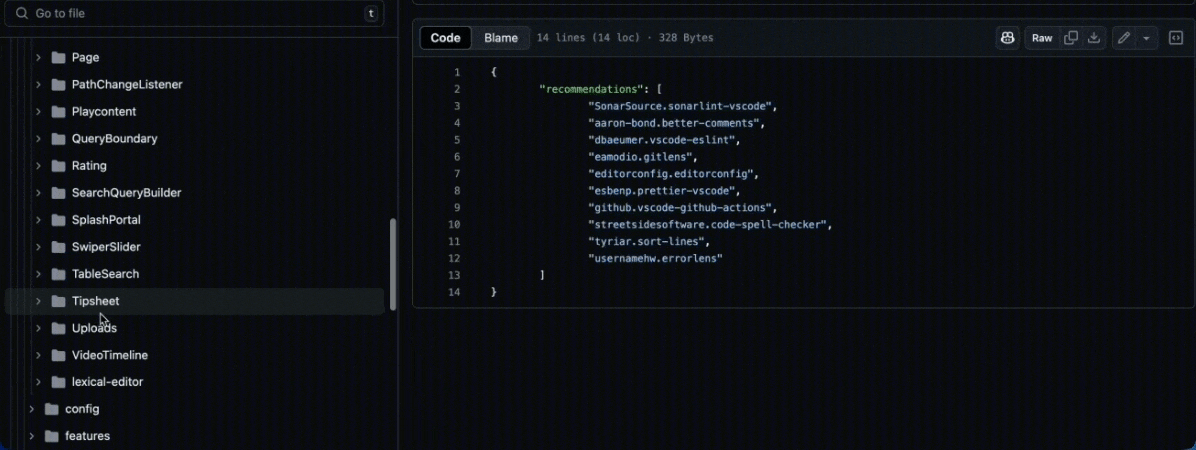Open the SearchQueryBuilder folder name

127,193
